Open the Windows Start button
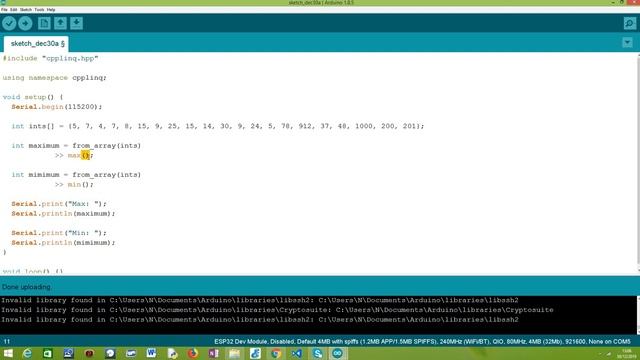This screenshot has width=640, height=360. 8,353
